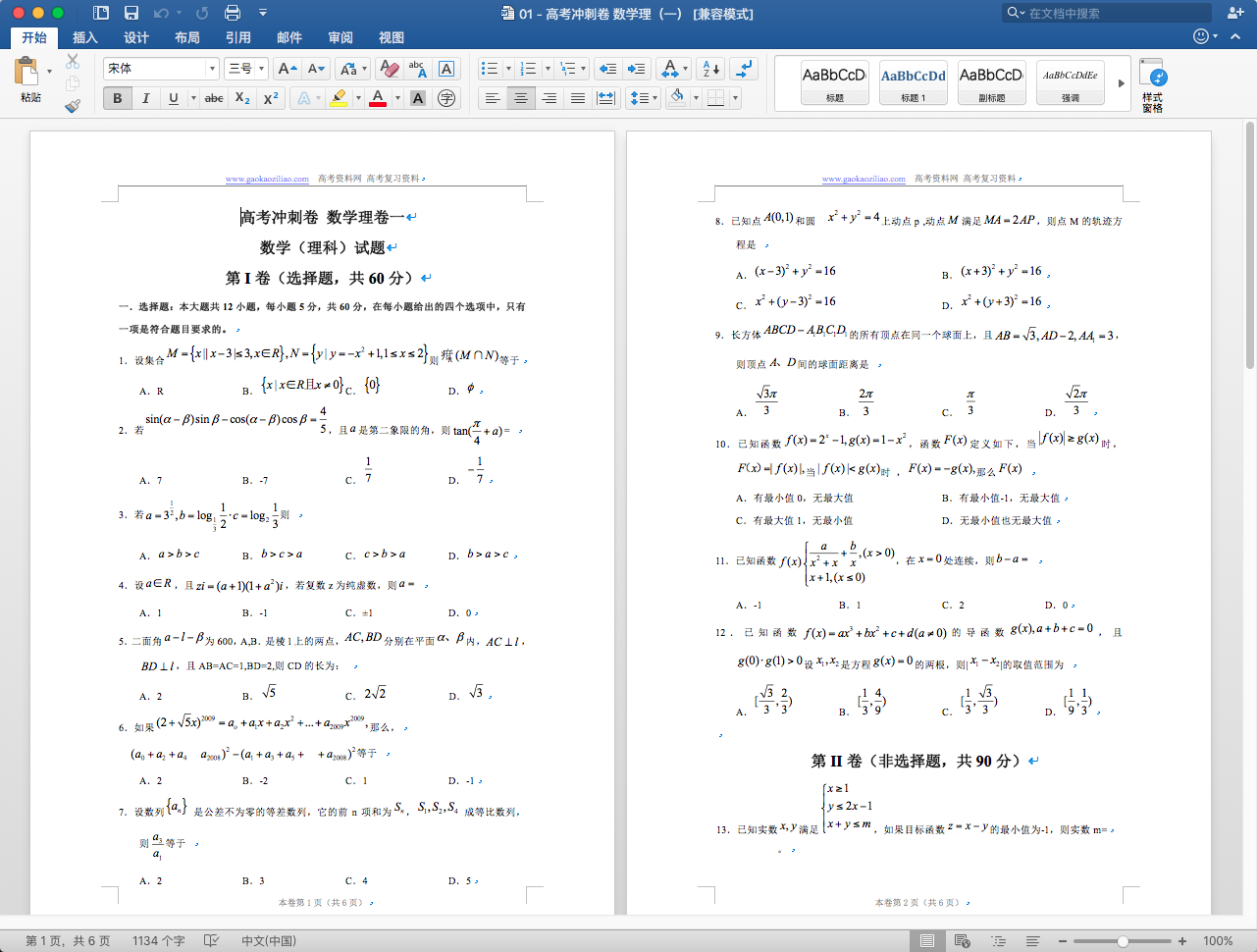This screenshot has height=952, width=1257.
Task: Redo the last action in title bar
Action: (x=202, y=13)
